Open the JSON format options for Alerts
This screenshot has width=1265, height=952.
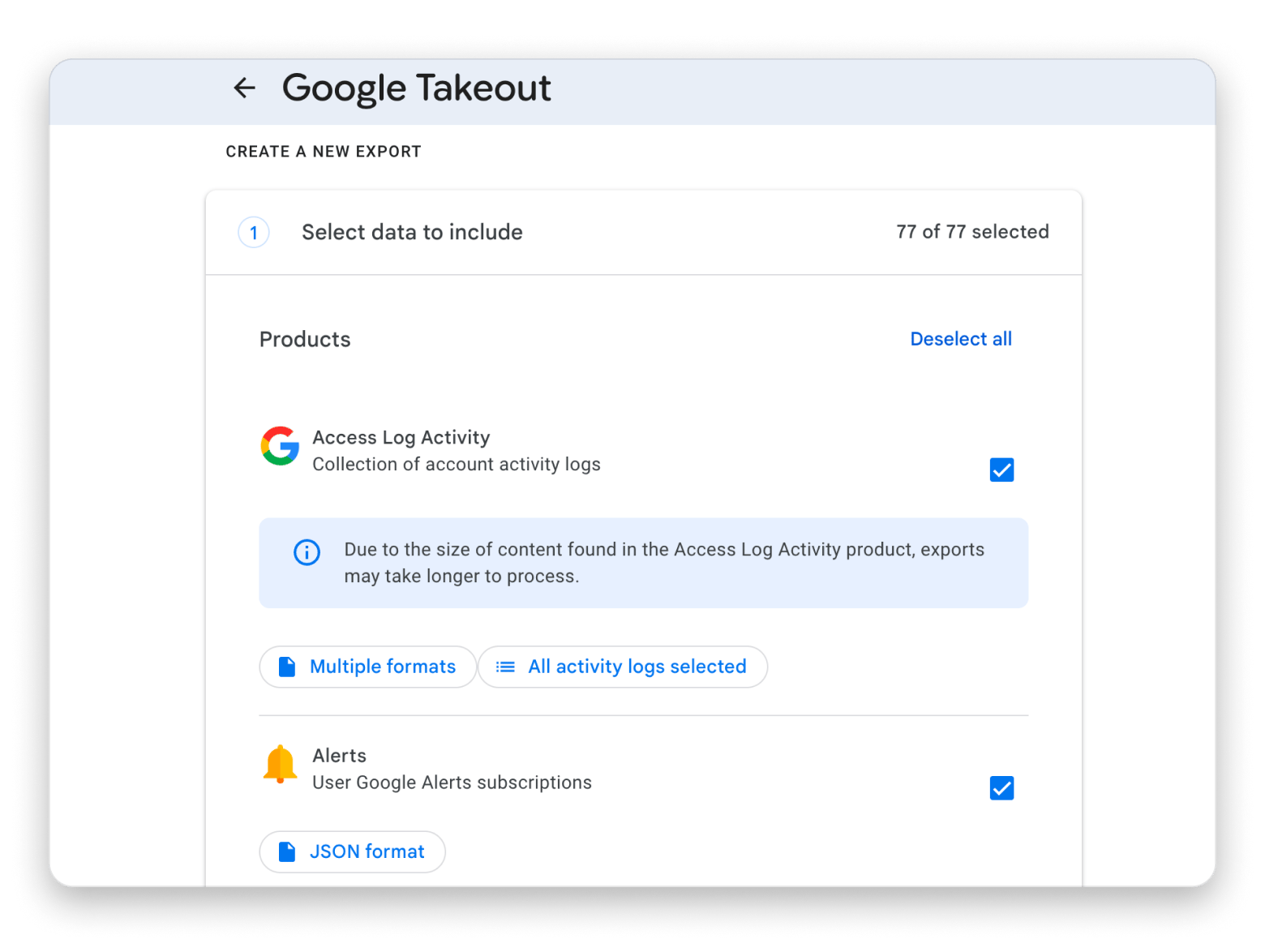(x=352, y=851)
